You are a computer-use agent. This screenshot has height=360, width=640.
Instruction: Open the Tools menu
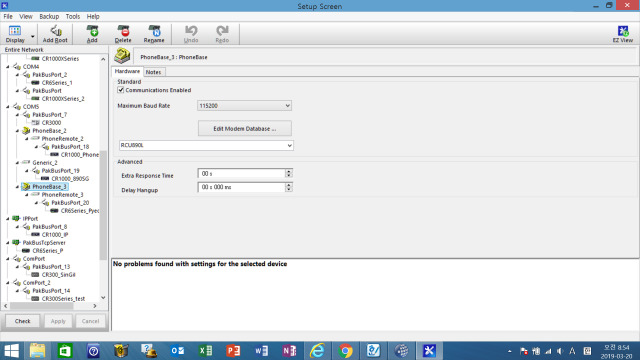pos(73,16)
